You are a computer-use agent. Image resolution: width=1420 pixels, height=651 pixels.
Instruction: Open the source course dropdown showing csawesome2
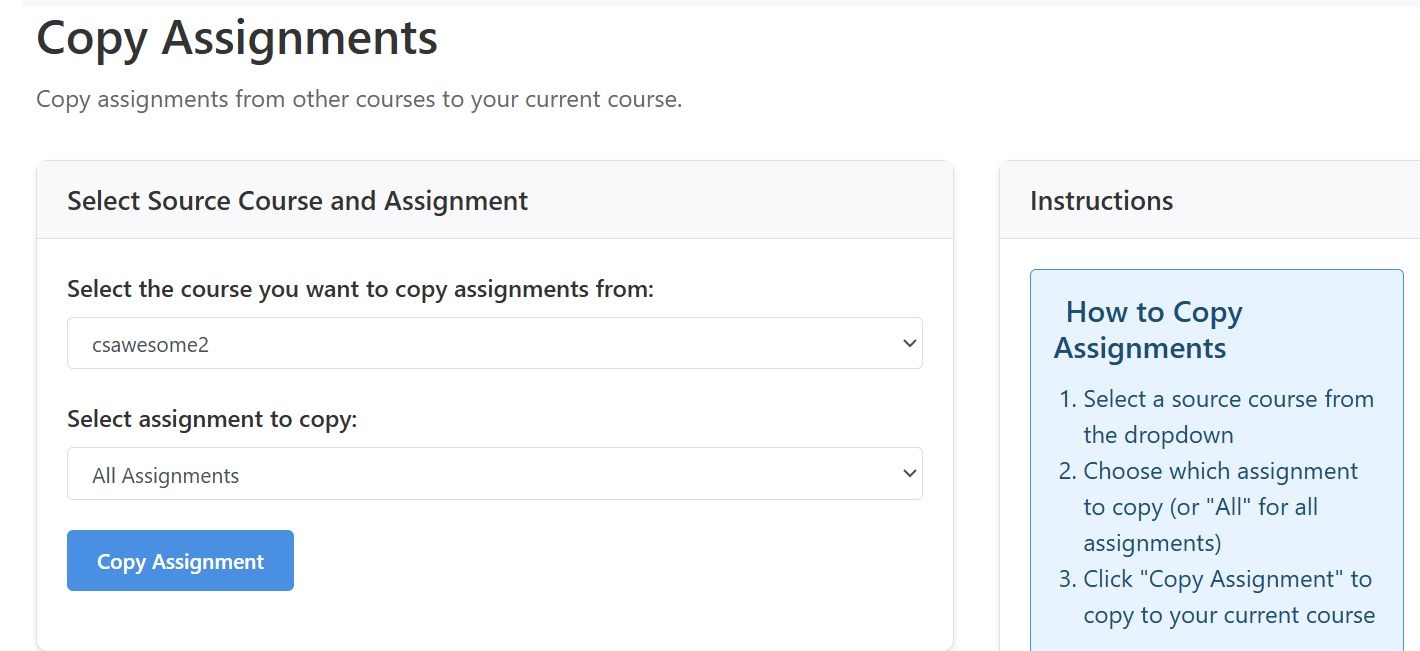(x=494, y=344)
